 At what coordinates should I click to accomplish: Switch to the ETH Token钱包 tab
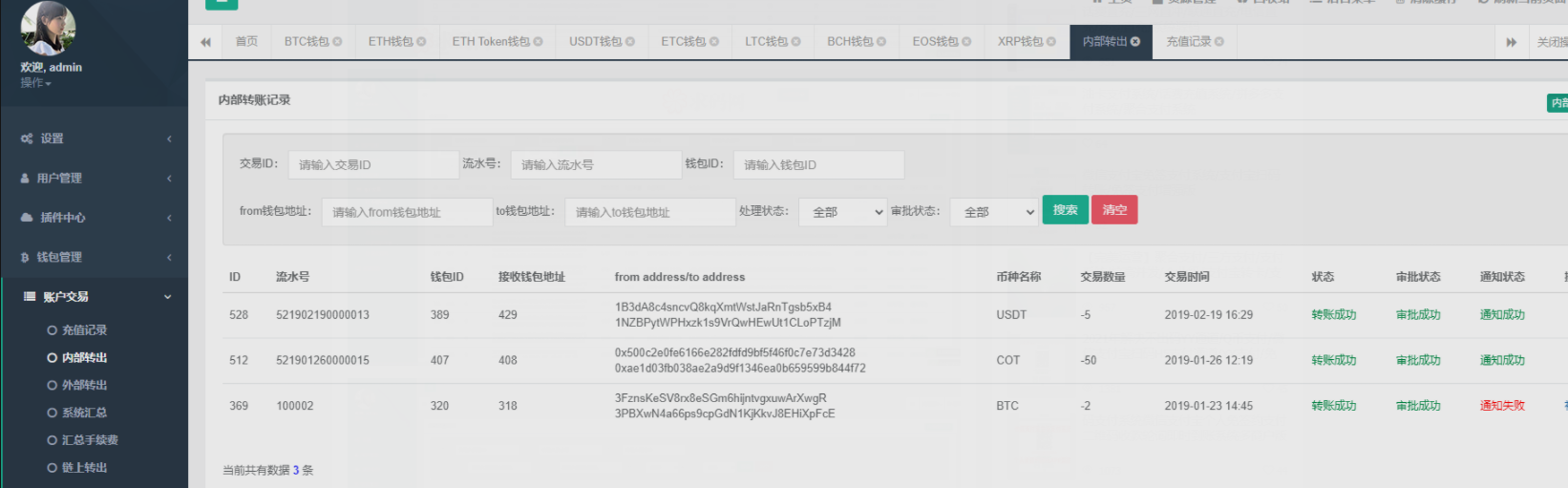491,42
